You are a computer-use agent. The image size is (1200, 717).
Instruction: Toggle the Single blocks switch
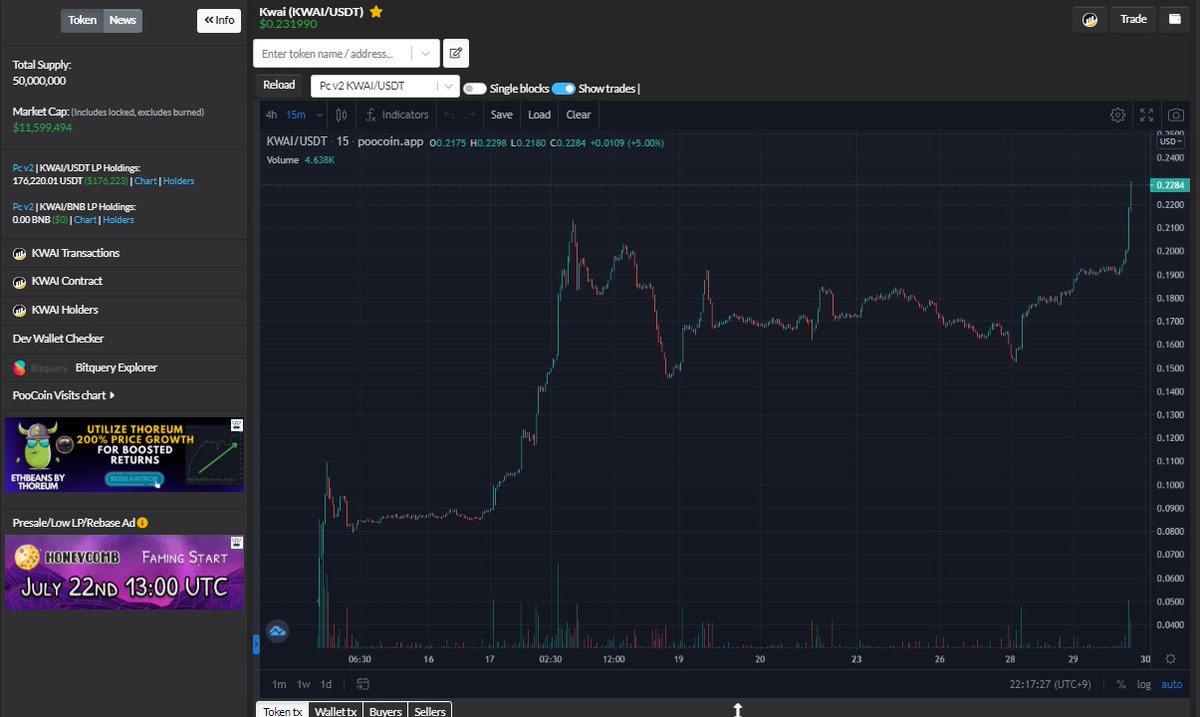point(475,89)
